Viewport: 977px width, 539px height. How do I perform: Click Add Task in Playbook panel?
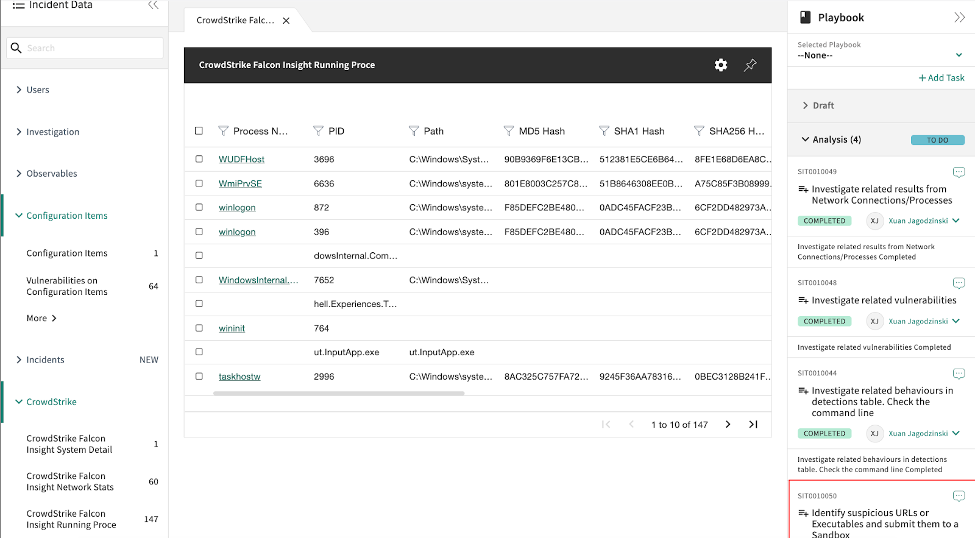click(941, 78)
